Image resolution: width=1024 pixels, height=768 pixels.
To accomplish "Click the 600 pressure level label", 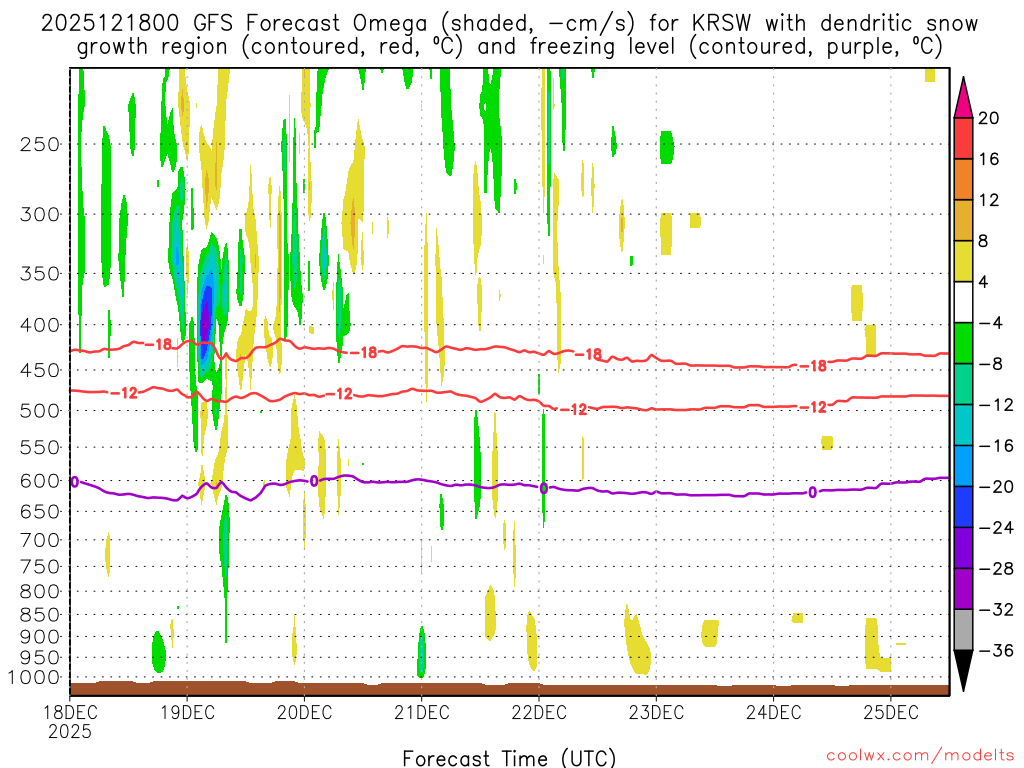I will tap(40, 481).
